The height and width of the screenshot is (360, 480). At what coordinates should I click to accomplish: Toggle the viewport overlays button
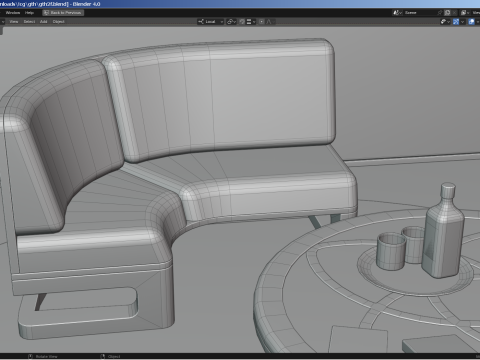click(471, 22)
